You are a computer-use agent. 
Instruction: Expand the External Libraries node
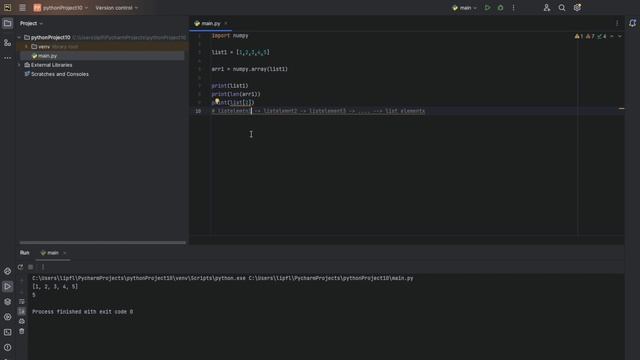tap(19, 65)
